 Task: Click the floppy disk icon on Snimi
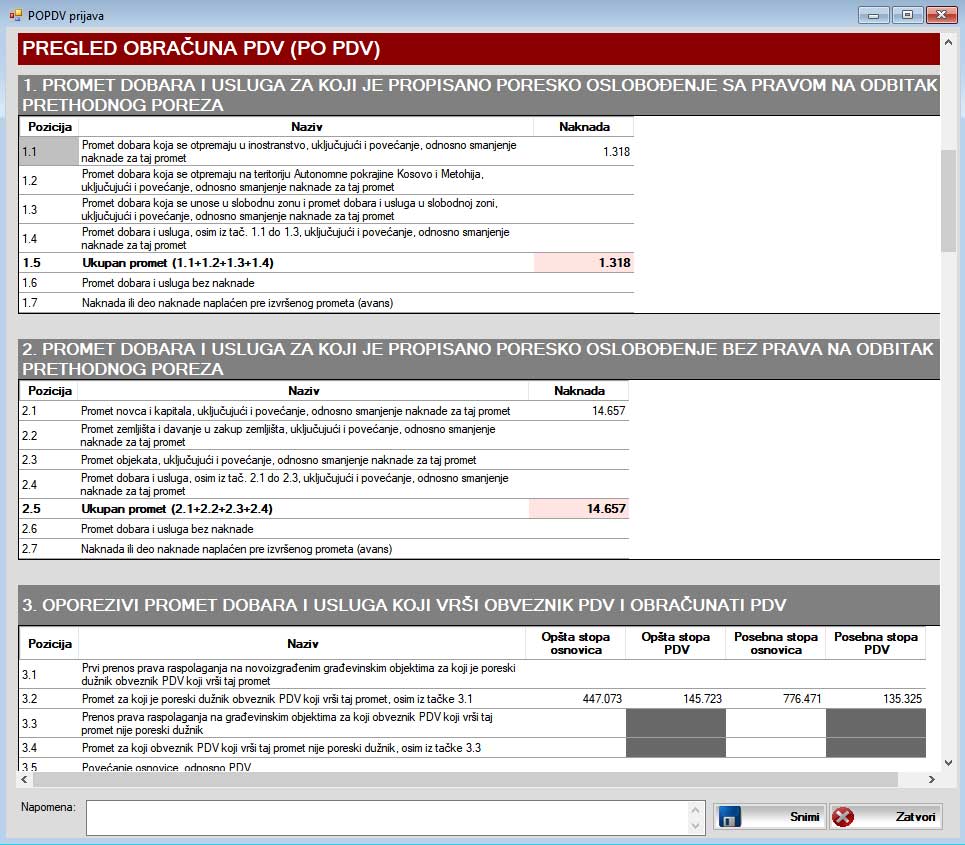[729, 817]
